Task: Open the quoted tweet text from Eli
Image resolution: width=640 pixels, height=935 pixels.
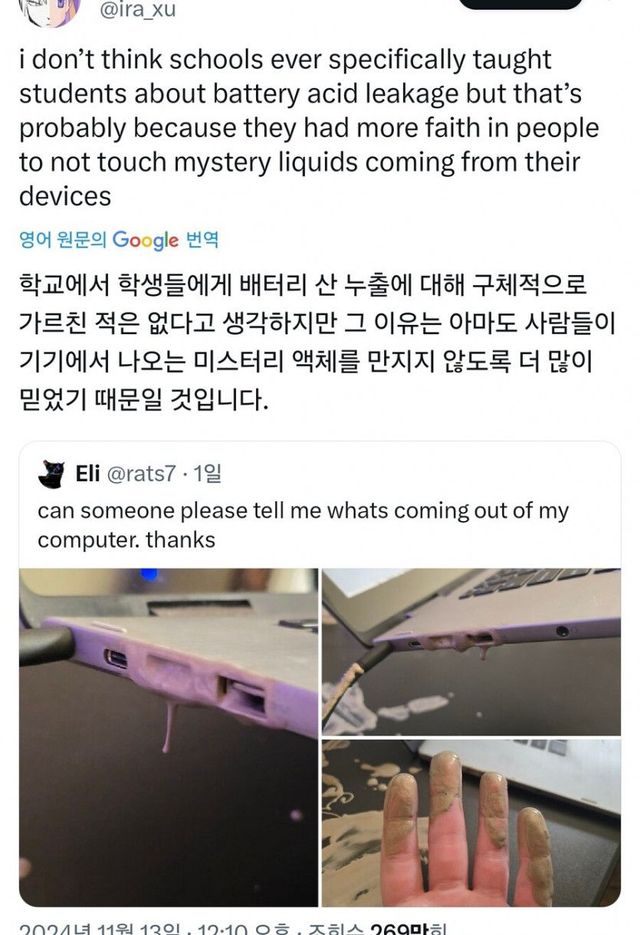Action: pyautogui.click(x=303, y=525)
